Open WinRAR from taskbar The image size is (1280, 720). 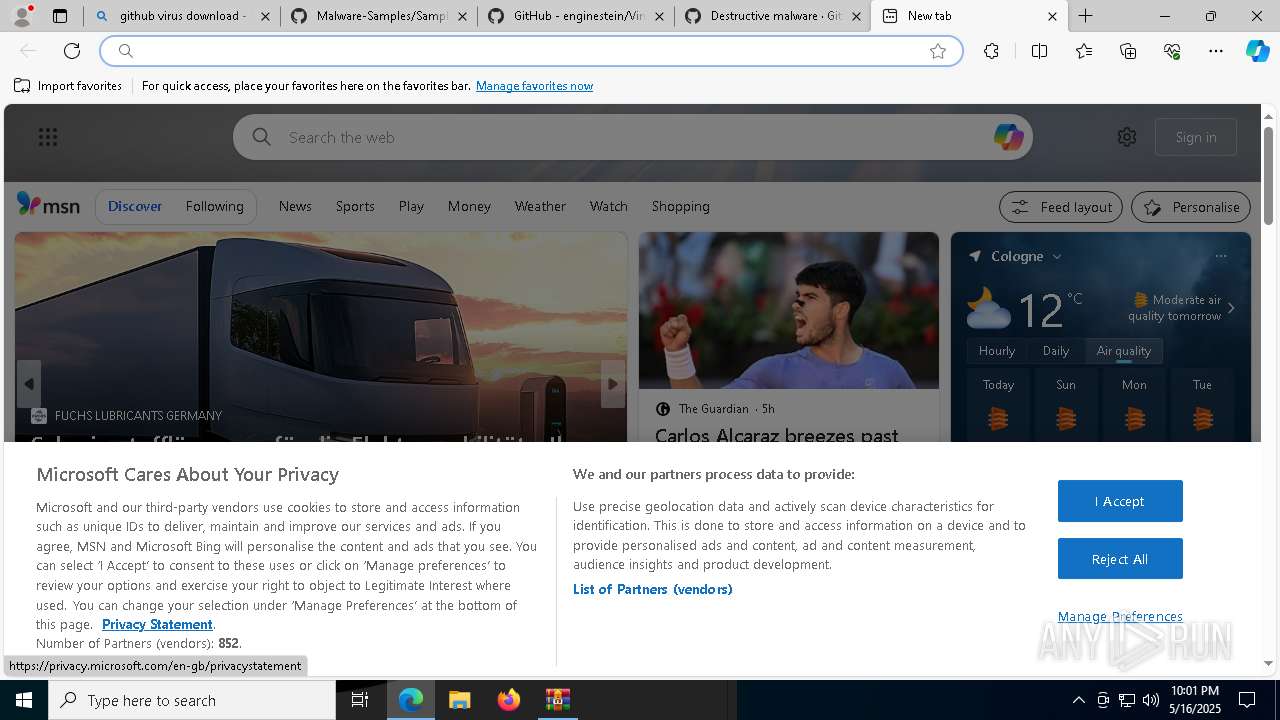[557, 700]
